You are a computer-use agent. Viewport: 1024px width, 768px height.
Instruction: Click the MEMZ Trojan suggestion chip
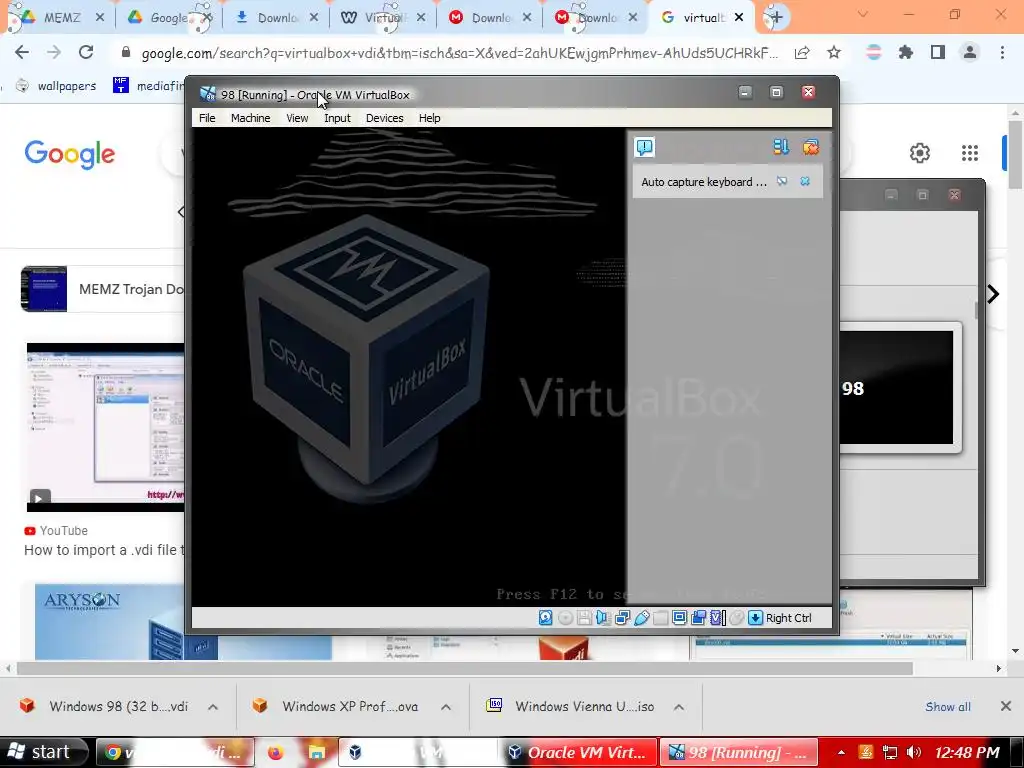(103, 289)
